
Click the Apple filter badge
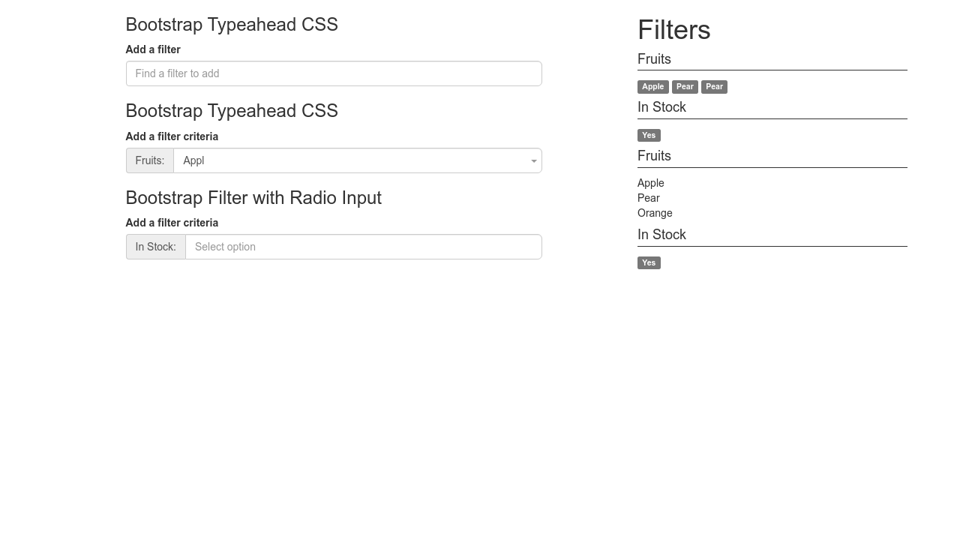653,87
